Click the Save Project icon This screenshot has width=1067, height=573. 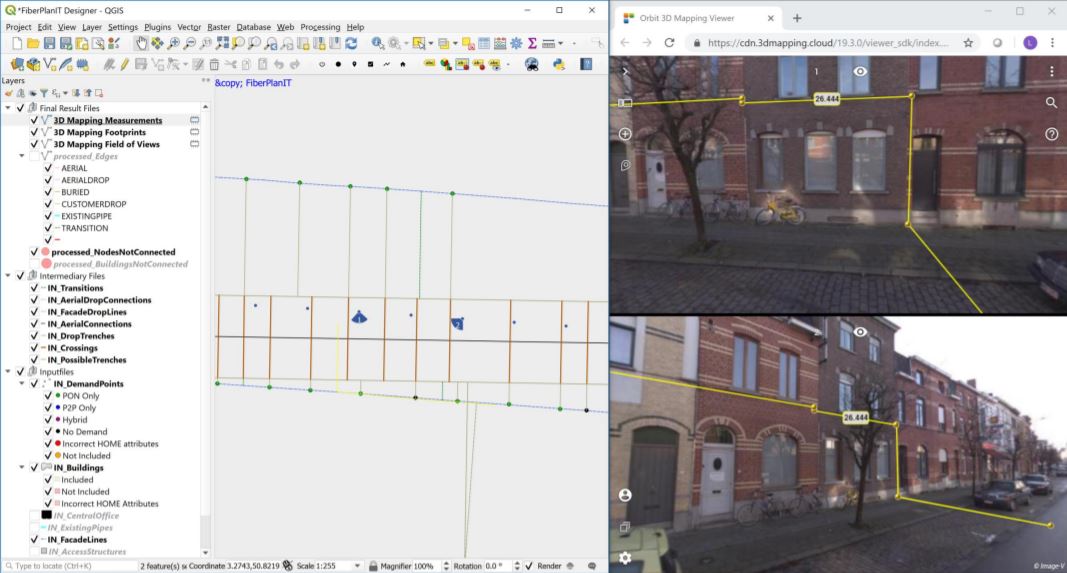(x=49, y=43)
